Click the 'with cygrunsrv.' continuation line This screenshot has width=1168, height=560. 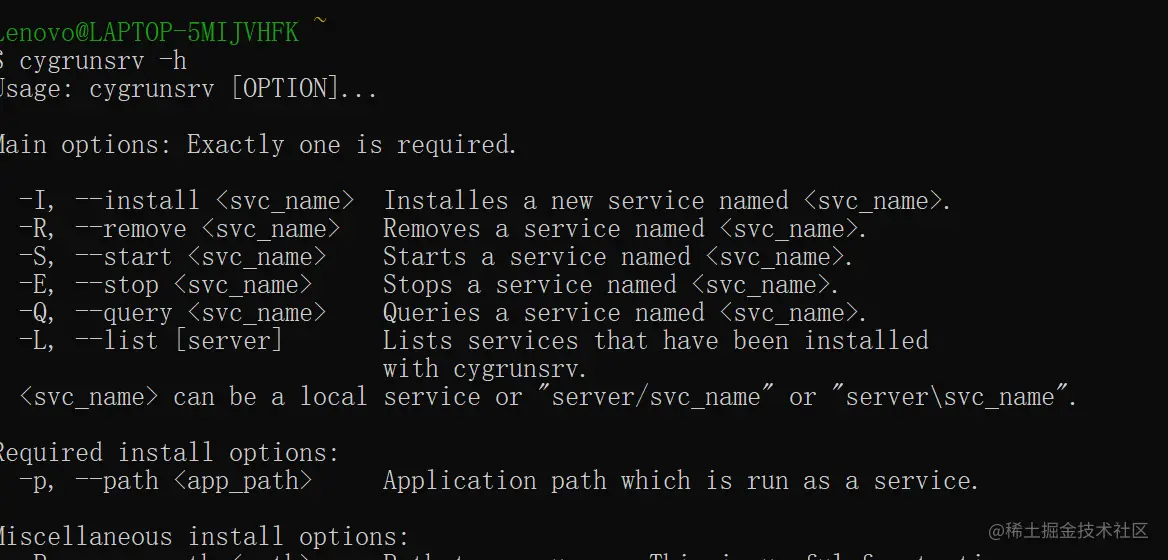(486, 369)
